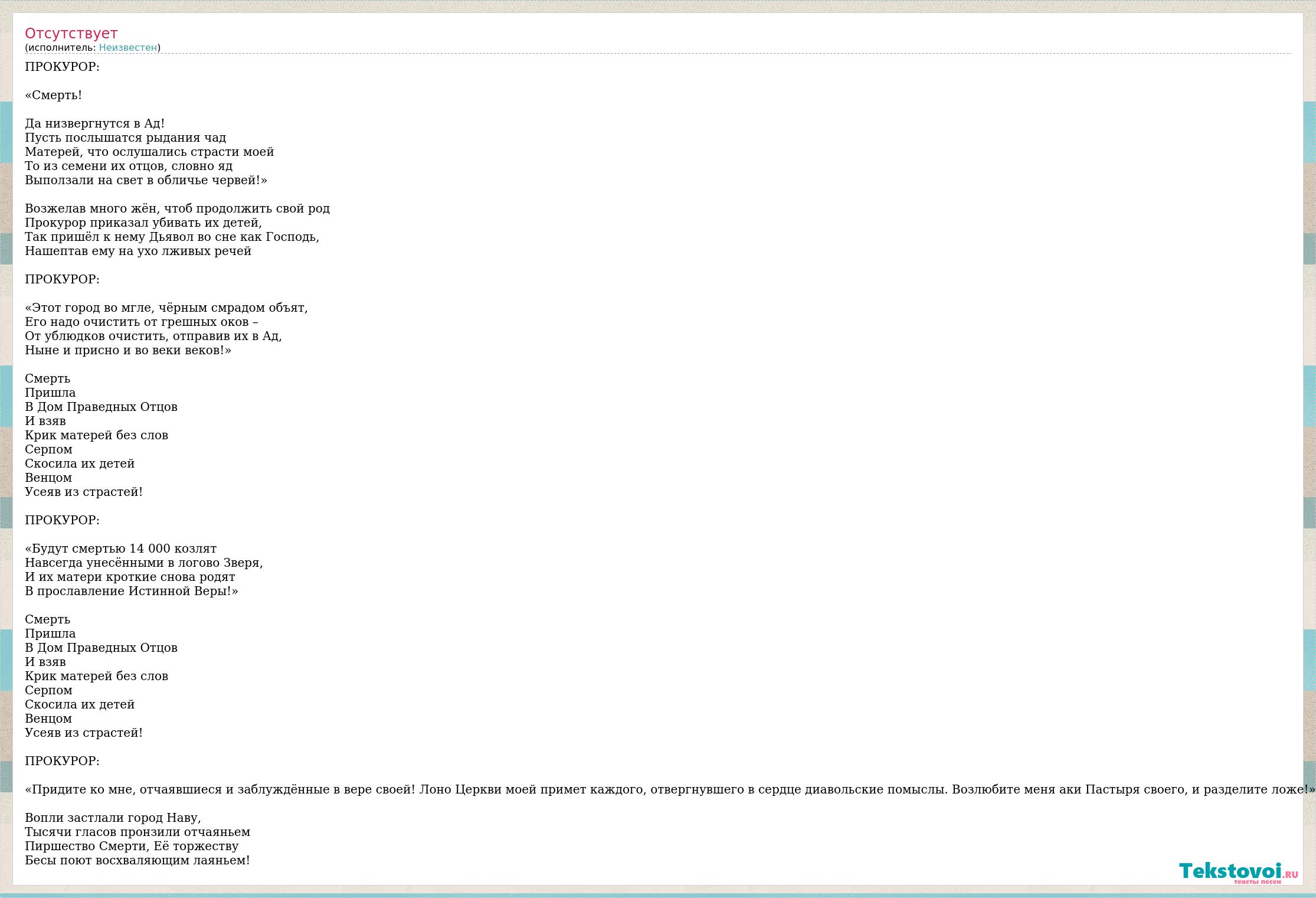Click the line Да низвергнутся в Ад!
Screen dimensions: 1316x898
95,123
